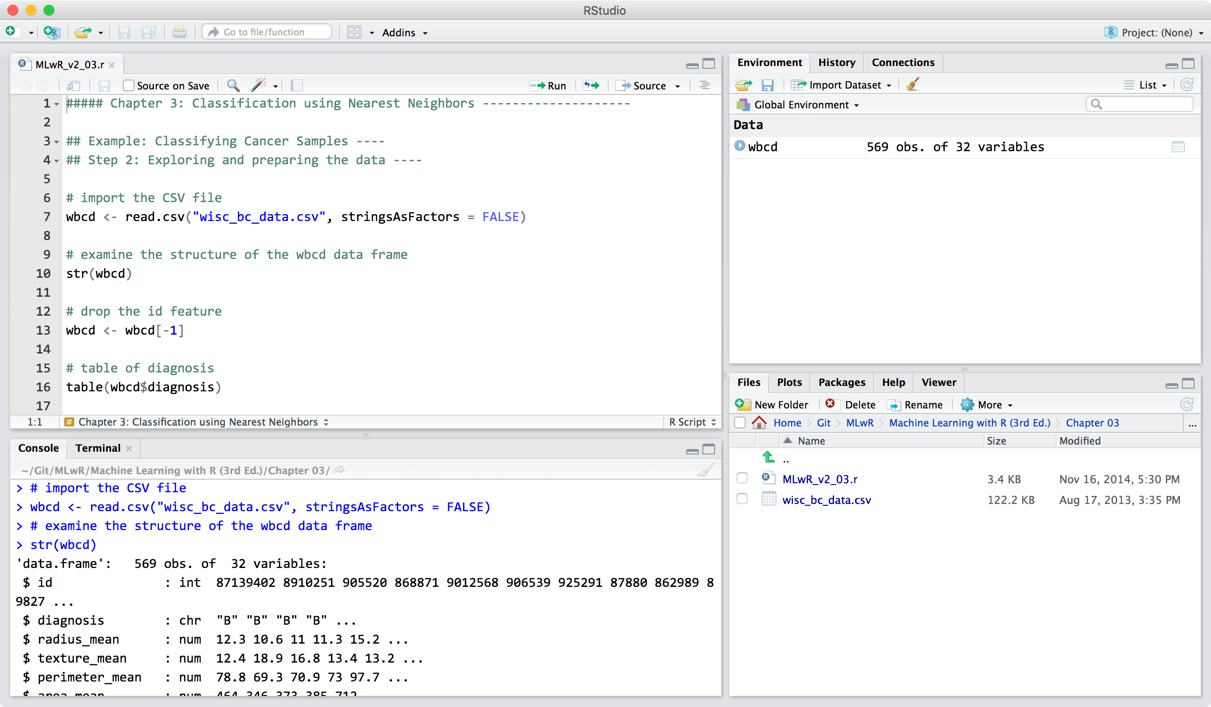Open the Addins dropdown
Screen dimensions: 1211x707
404,32
